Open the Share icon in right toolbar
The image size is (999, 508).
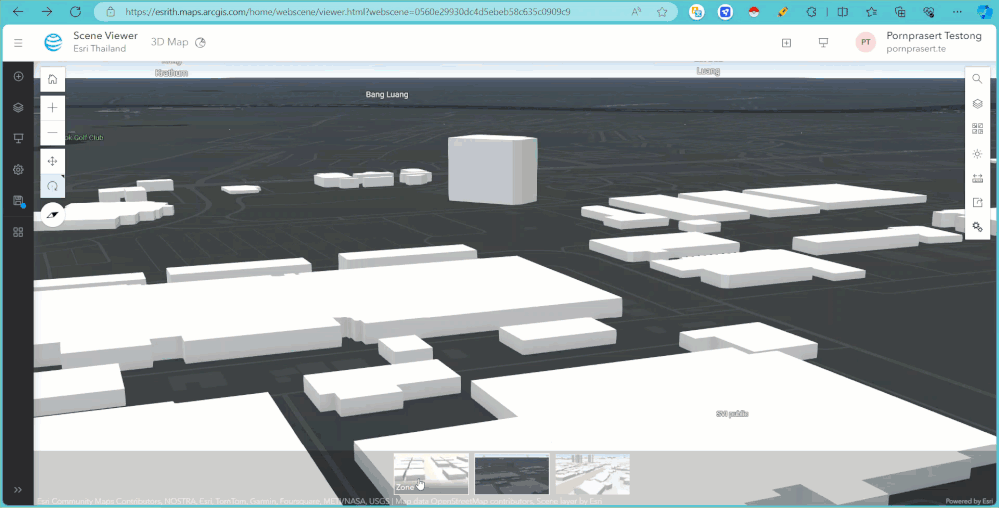[977, 203]
